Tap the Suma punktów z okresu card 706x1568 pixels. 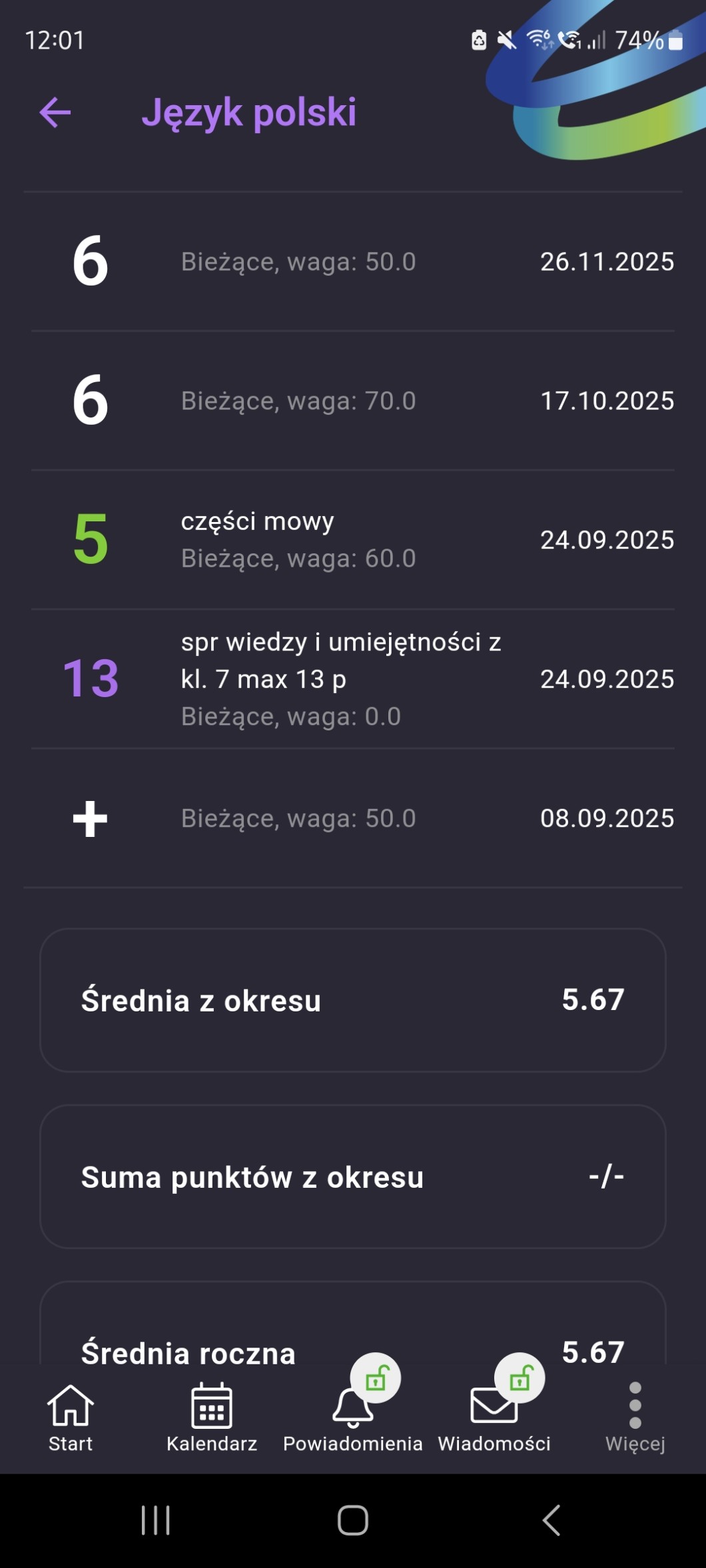[x=353, y=1176]
